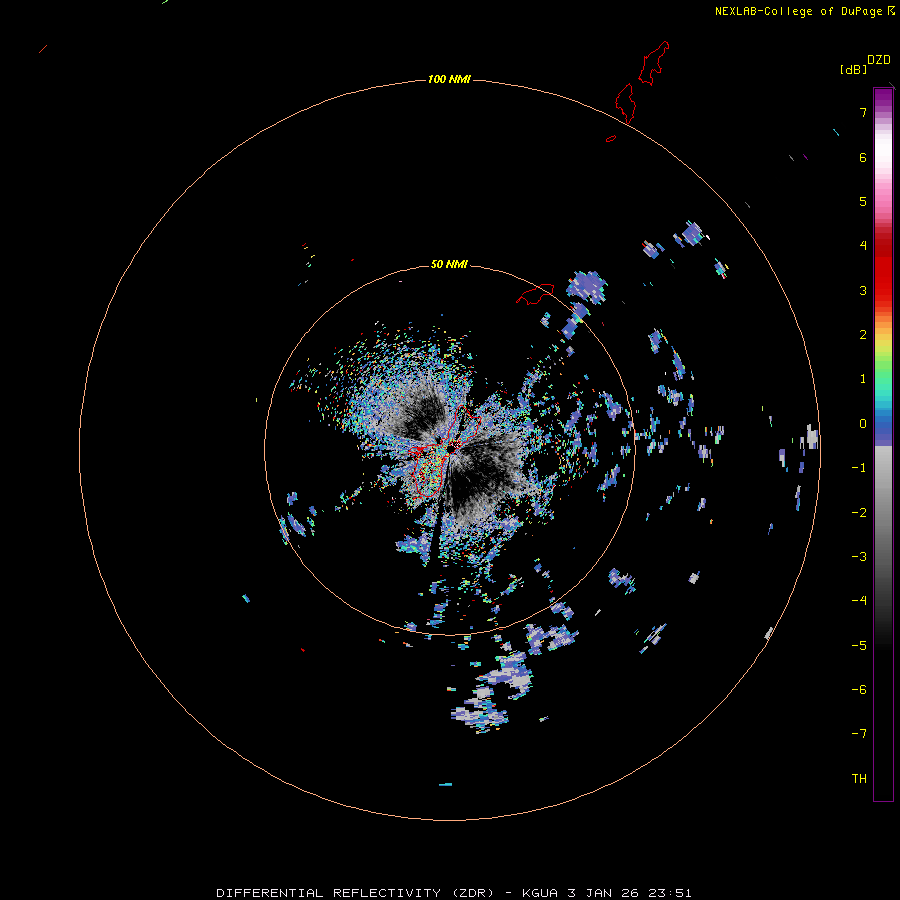Click the 50 NMI range ring label
The image size is (900, 900).
449,264
